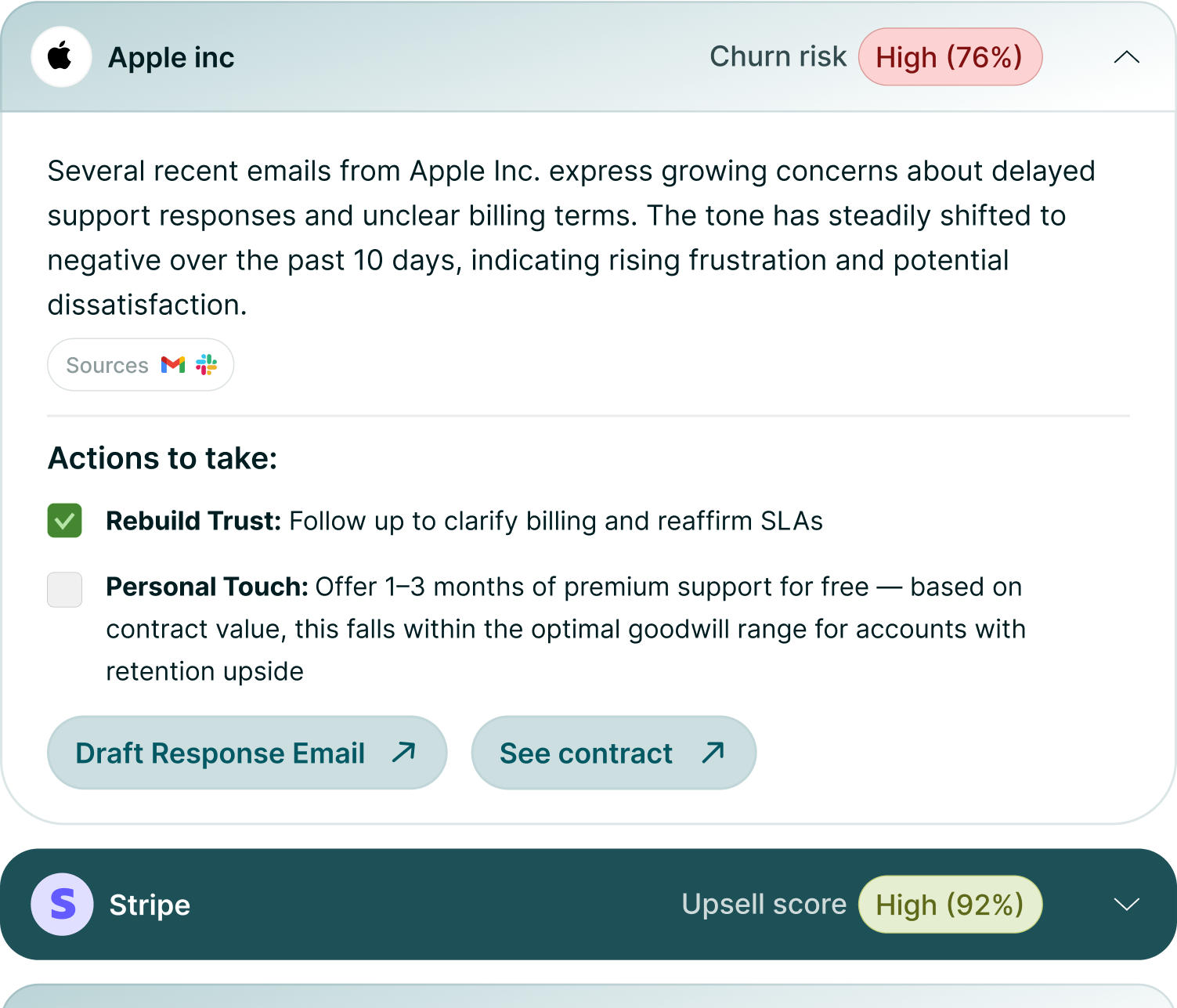Click the Rebuild Trust action text
The image size is (1177, 1008).
click(x=464, y=521)
